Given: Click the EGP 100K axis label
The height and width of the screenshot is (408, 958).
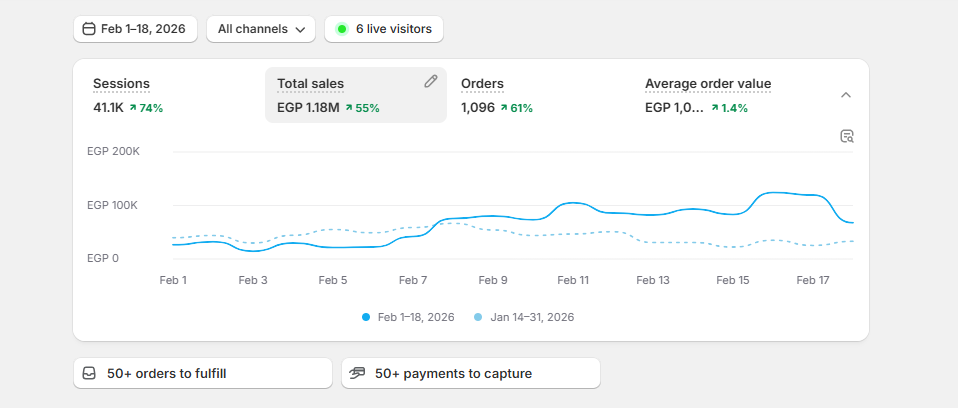Looking at the screenshot, I should click(x=112, y=205).
